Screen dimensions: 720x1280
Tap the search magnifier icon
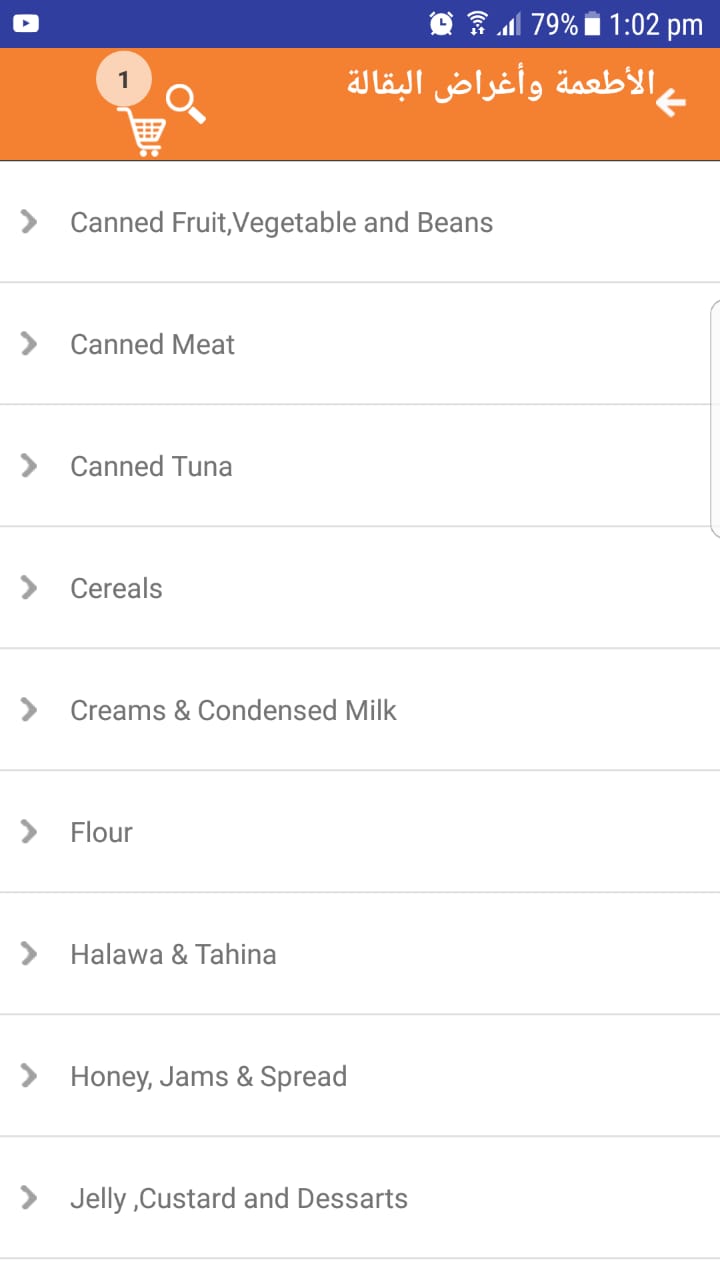(x=186, y=104)
